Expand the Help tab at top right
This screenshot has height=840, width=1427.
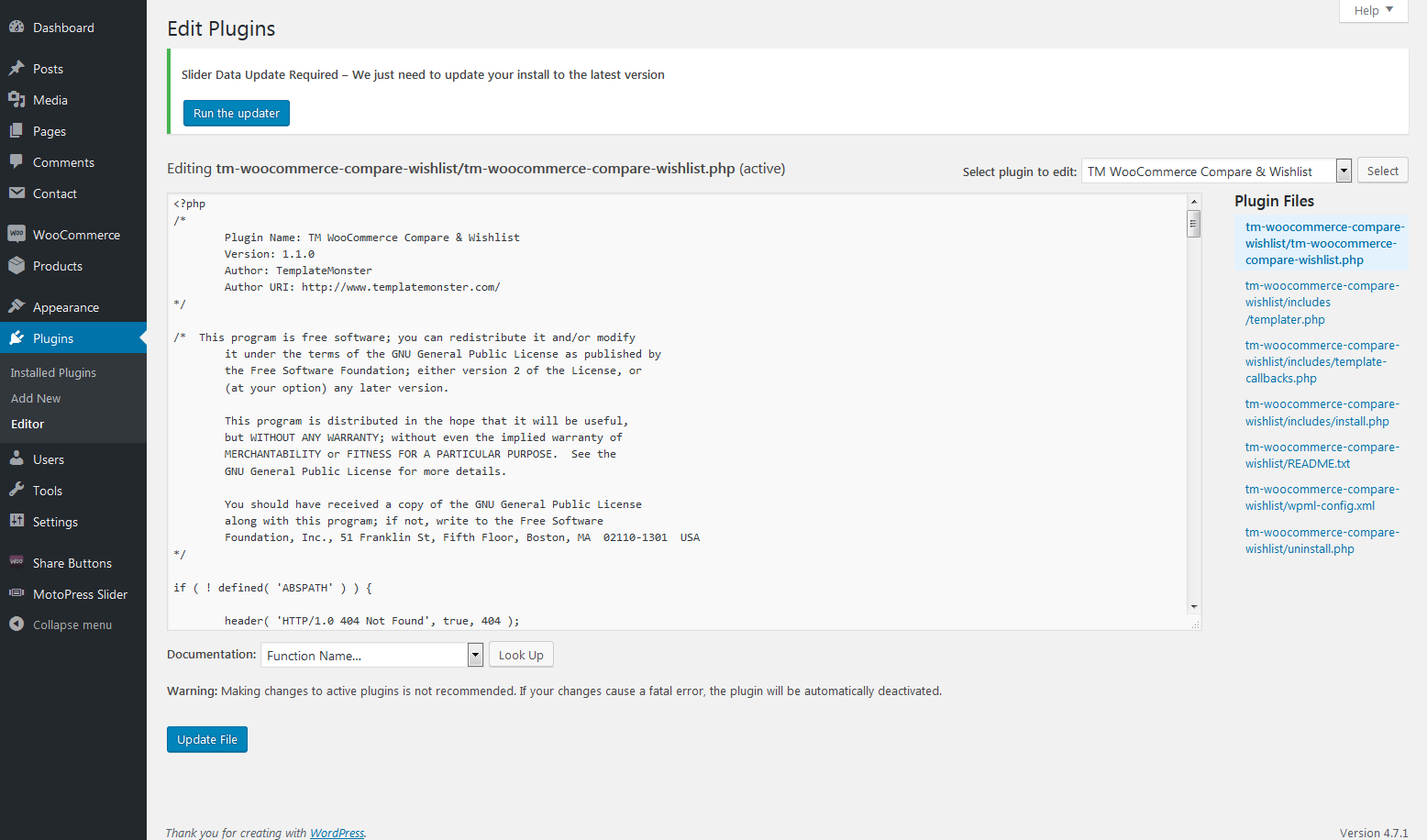tap(1373, 11)
